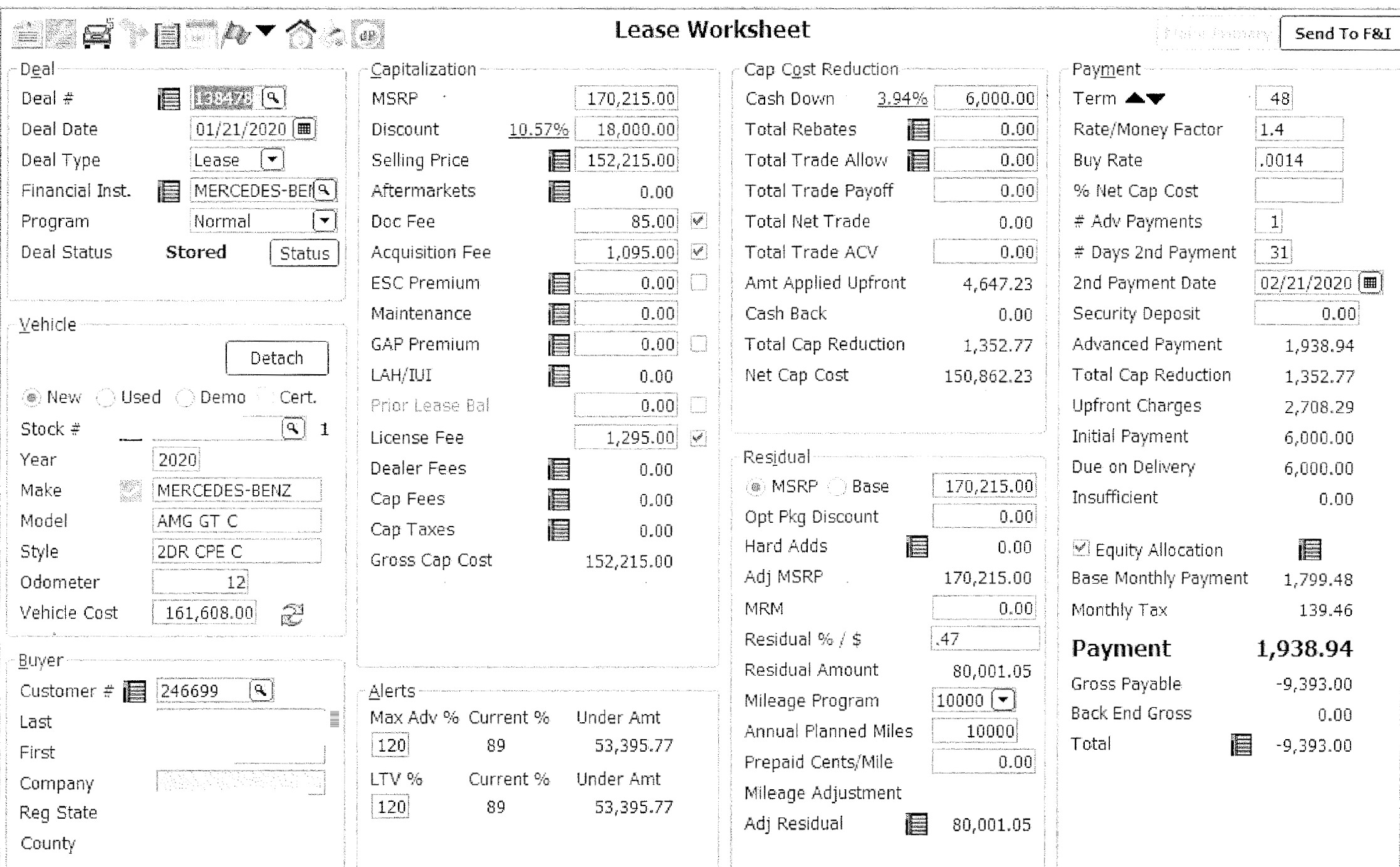Select the Demo vehicle radio button
1400x867 pixels.
pos(185,397)
